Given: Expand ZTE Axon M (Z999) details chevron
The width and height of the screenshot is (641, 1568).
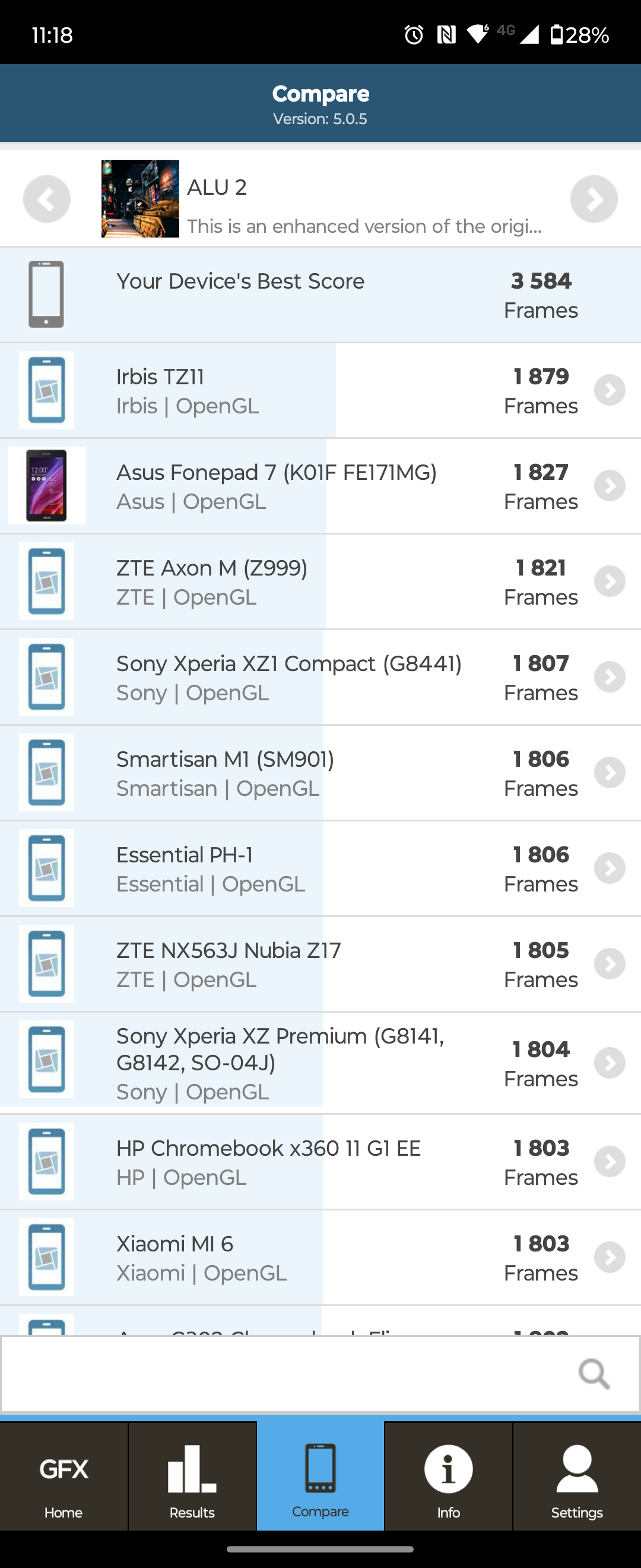Looking at the screenshot, I should 610,581.
